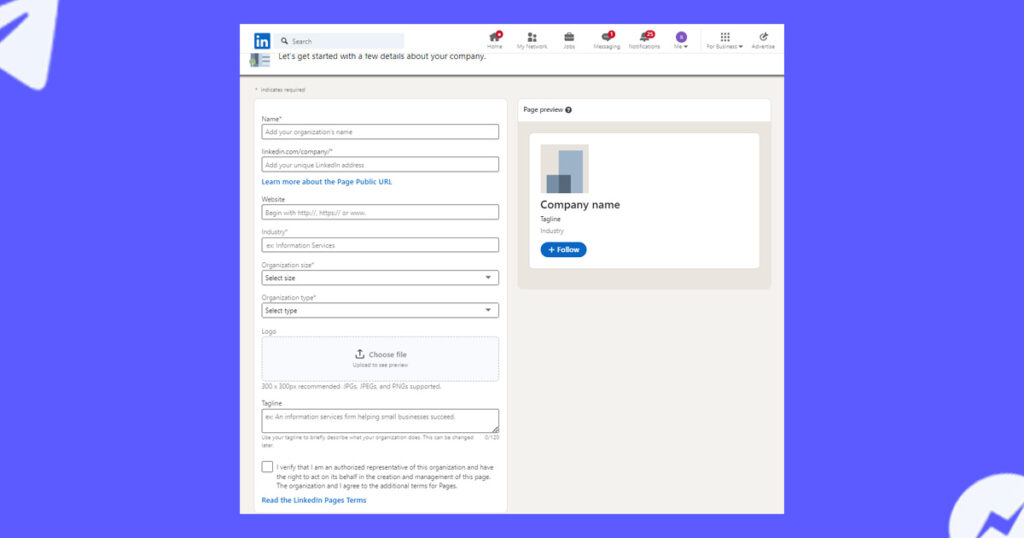Click the LinkedIn logo icon
Viewport: 1024px width, 538px height.
pos(262,41)
